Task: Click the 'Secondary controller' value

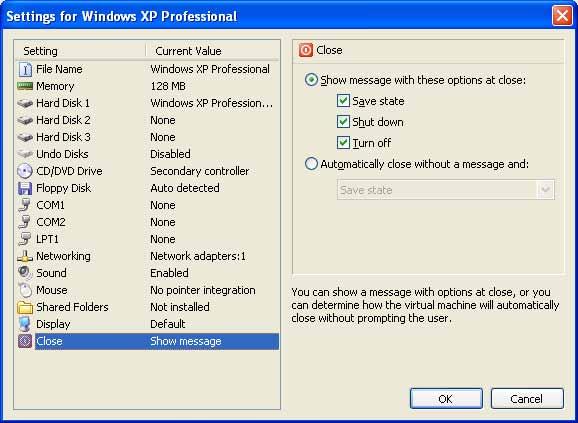Action: point(200,171)
